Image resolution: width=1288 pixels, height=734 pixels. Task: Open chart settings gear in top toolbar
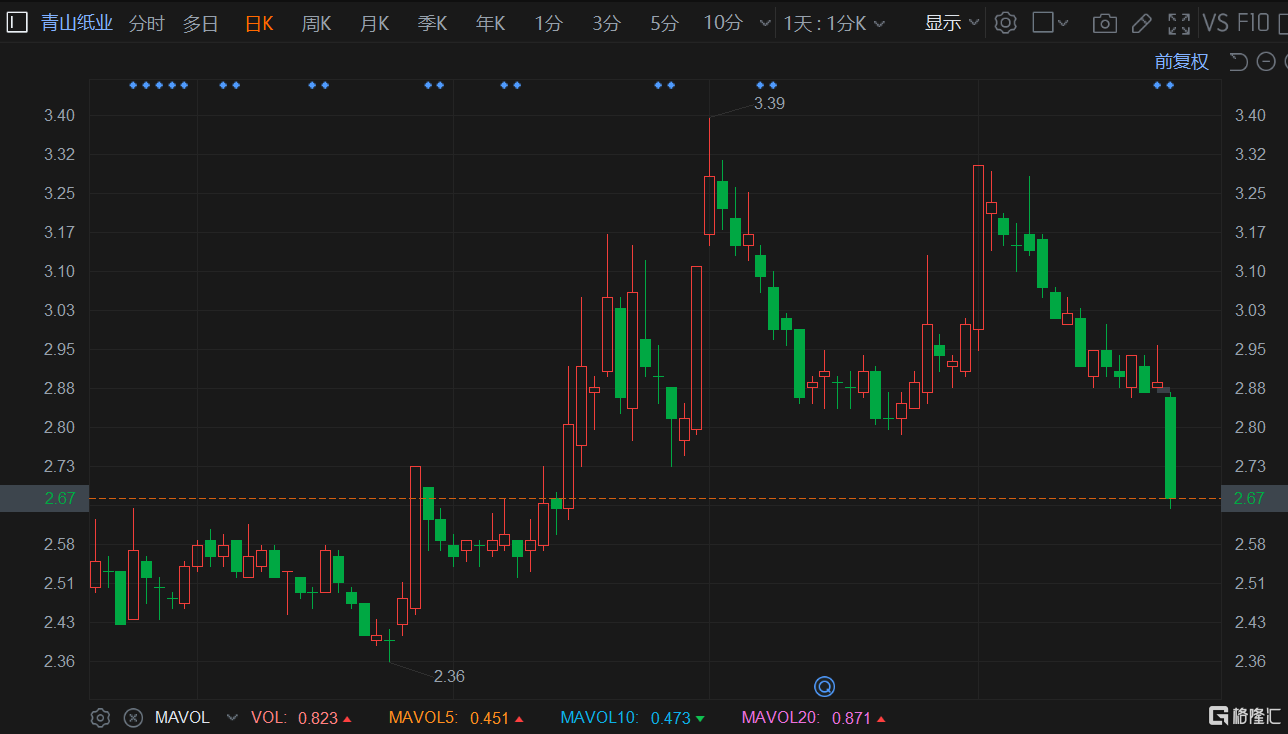[1006, 22]
